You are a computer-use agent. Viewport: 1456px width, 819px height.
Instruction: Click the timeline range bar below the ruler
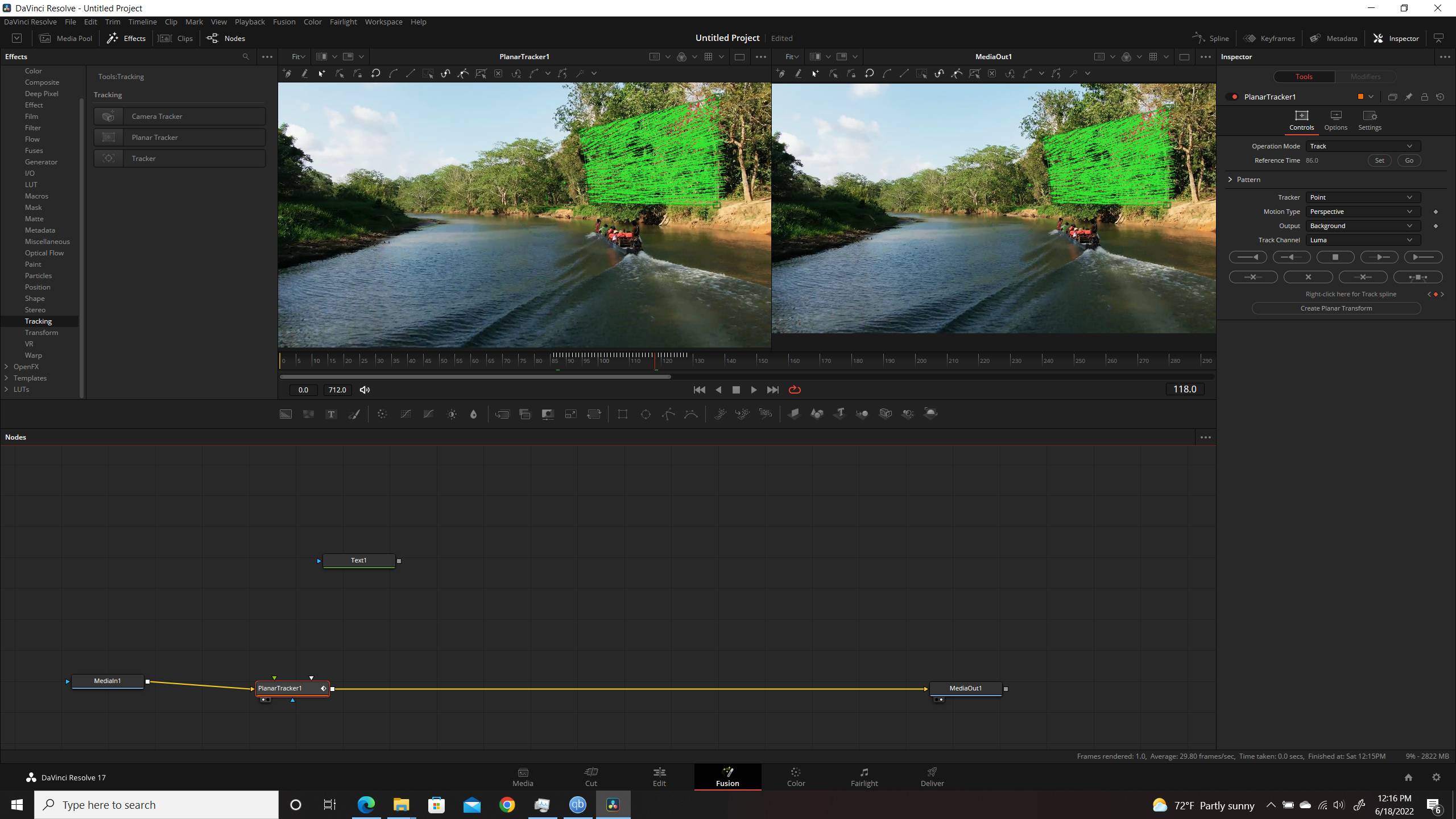click(x=475, y=377)
